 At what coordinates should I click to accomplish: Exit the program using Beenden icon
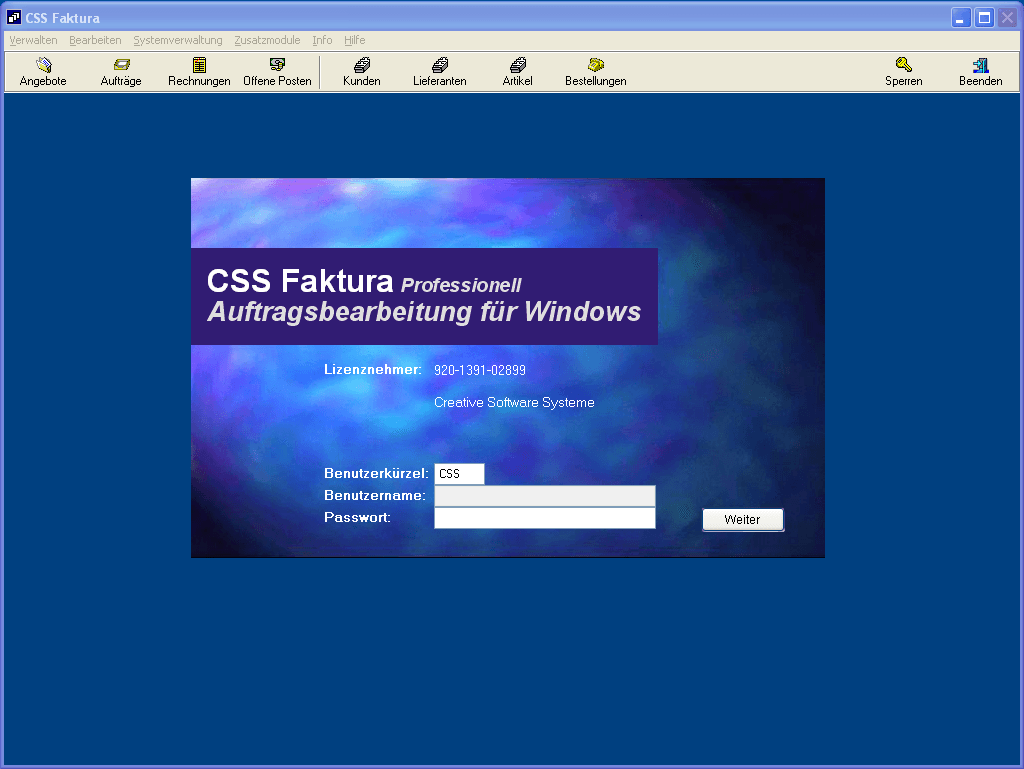pyautogui.click(x=980, y=72)
